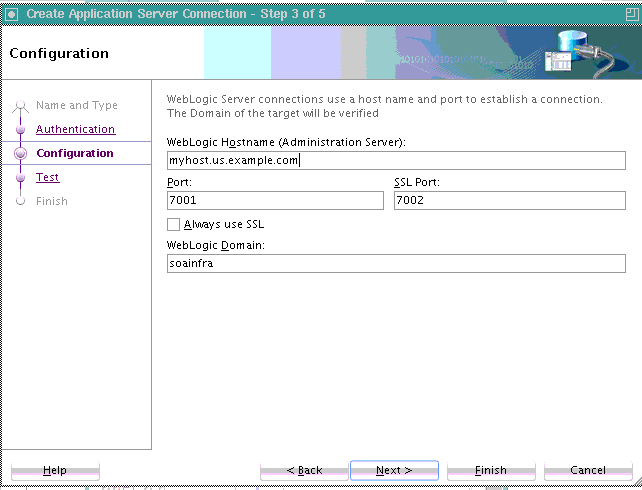This screenshot has height=490, width=642.
Task: Click the 'Port:' label above 7001
Action: pos(179,182)
